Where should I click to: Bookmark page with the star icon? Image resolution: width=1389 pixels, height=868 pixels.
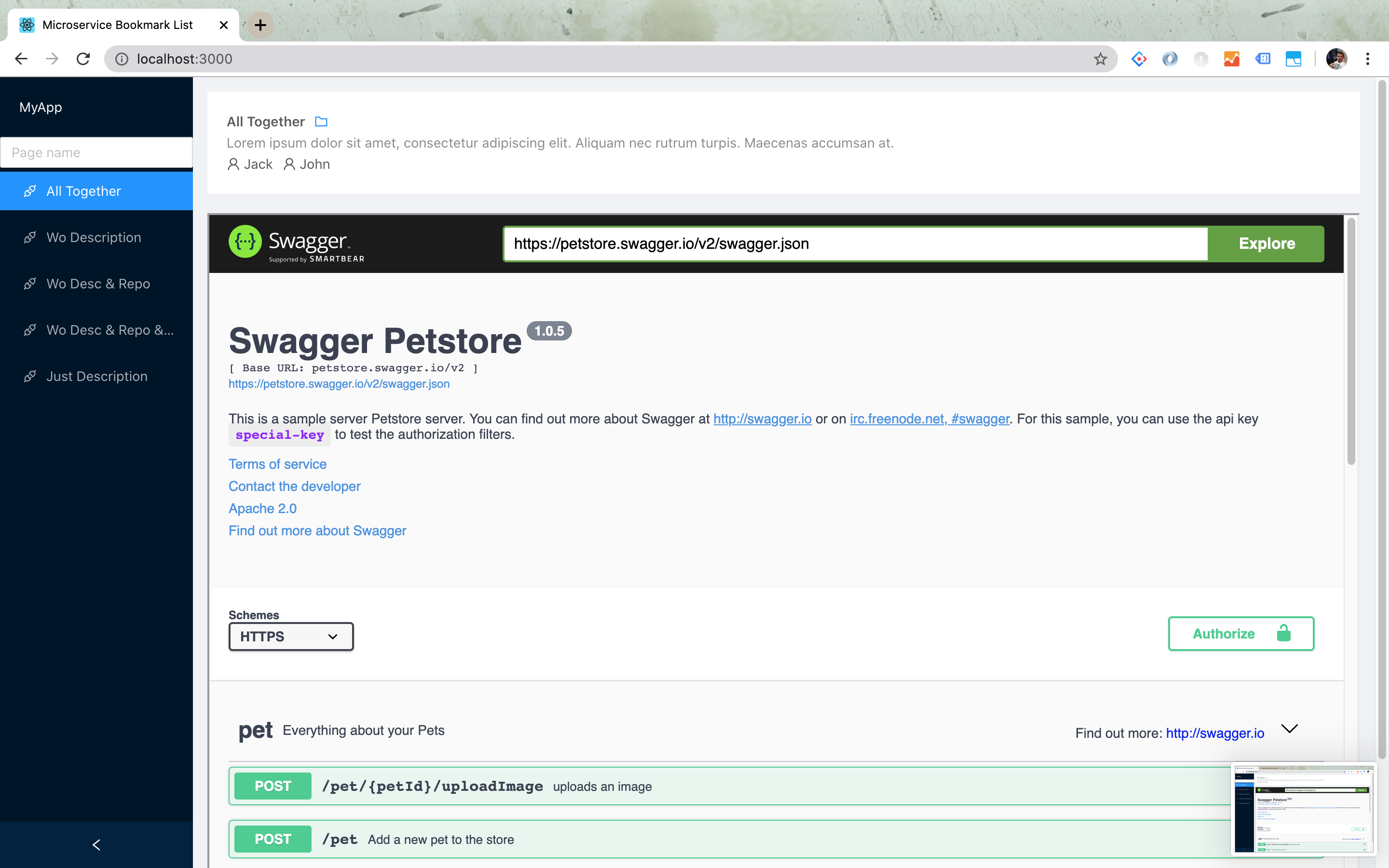point(1100,58)
